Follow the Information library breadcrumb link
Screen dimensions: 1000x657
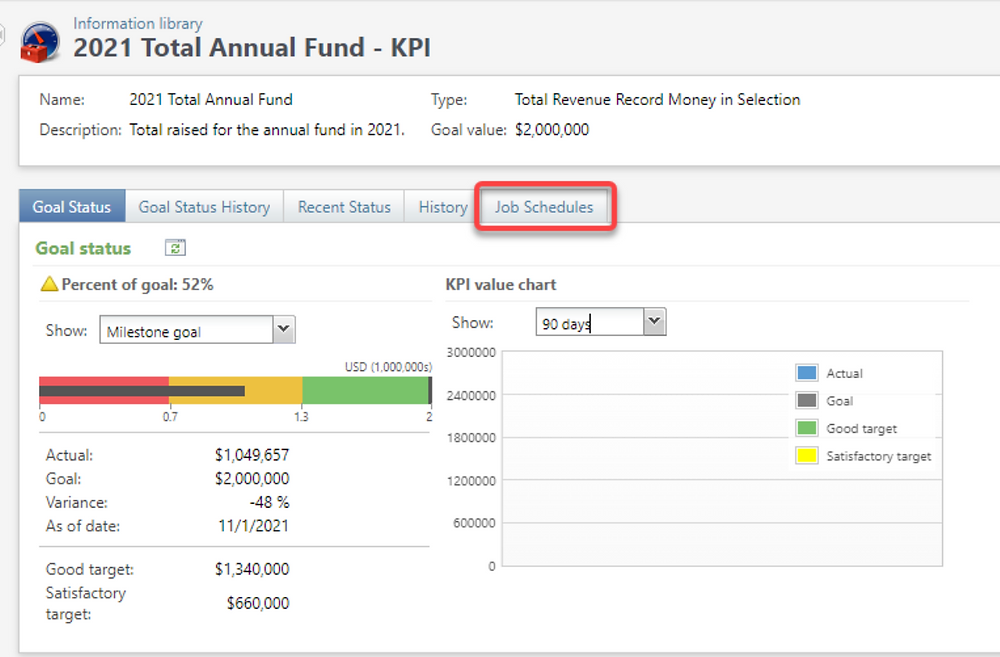tap(137, 23)
